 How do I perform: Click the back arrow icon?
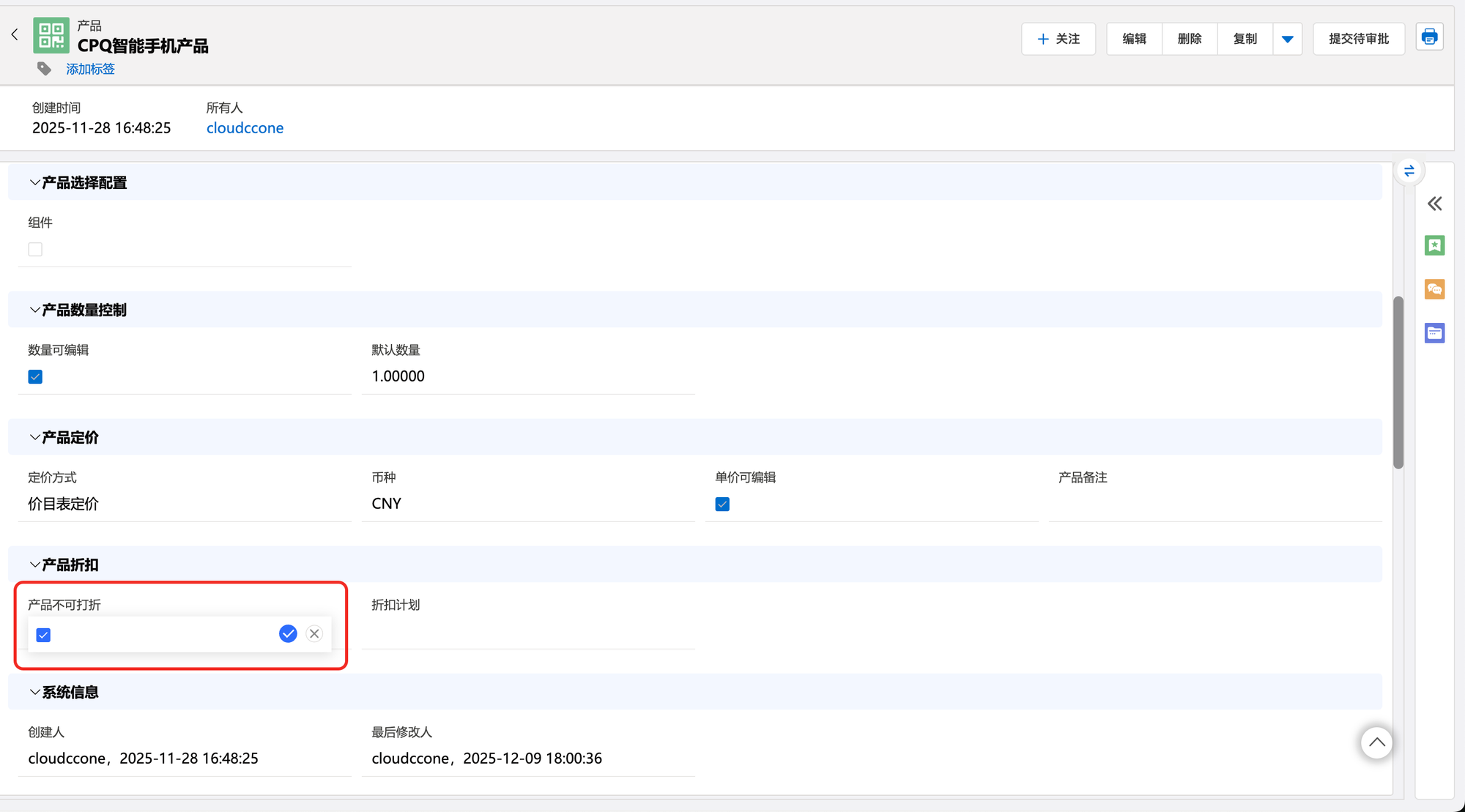(x=15, y=34)
